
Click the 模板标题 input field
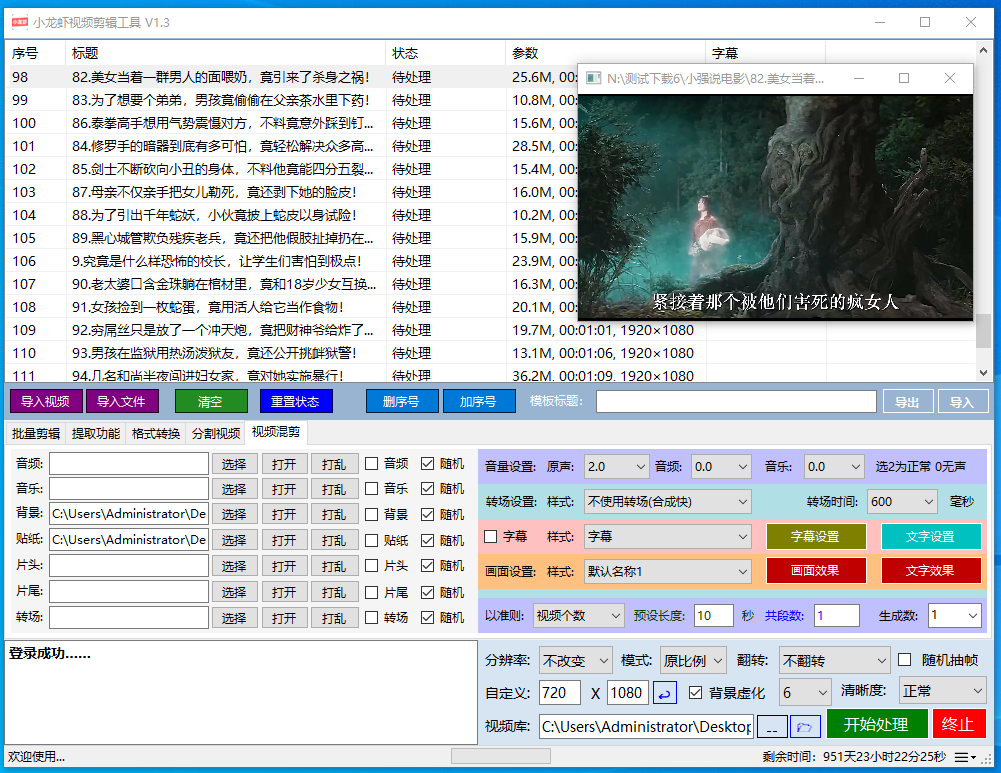coord(736,402)
